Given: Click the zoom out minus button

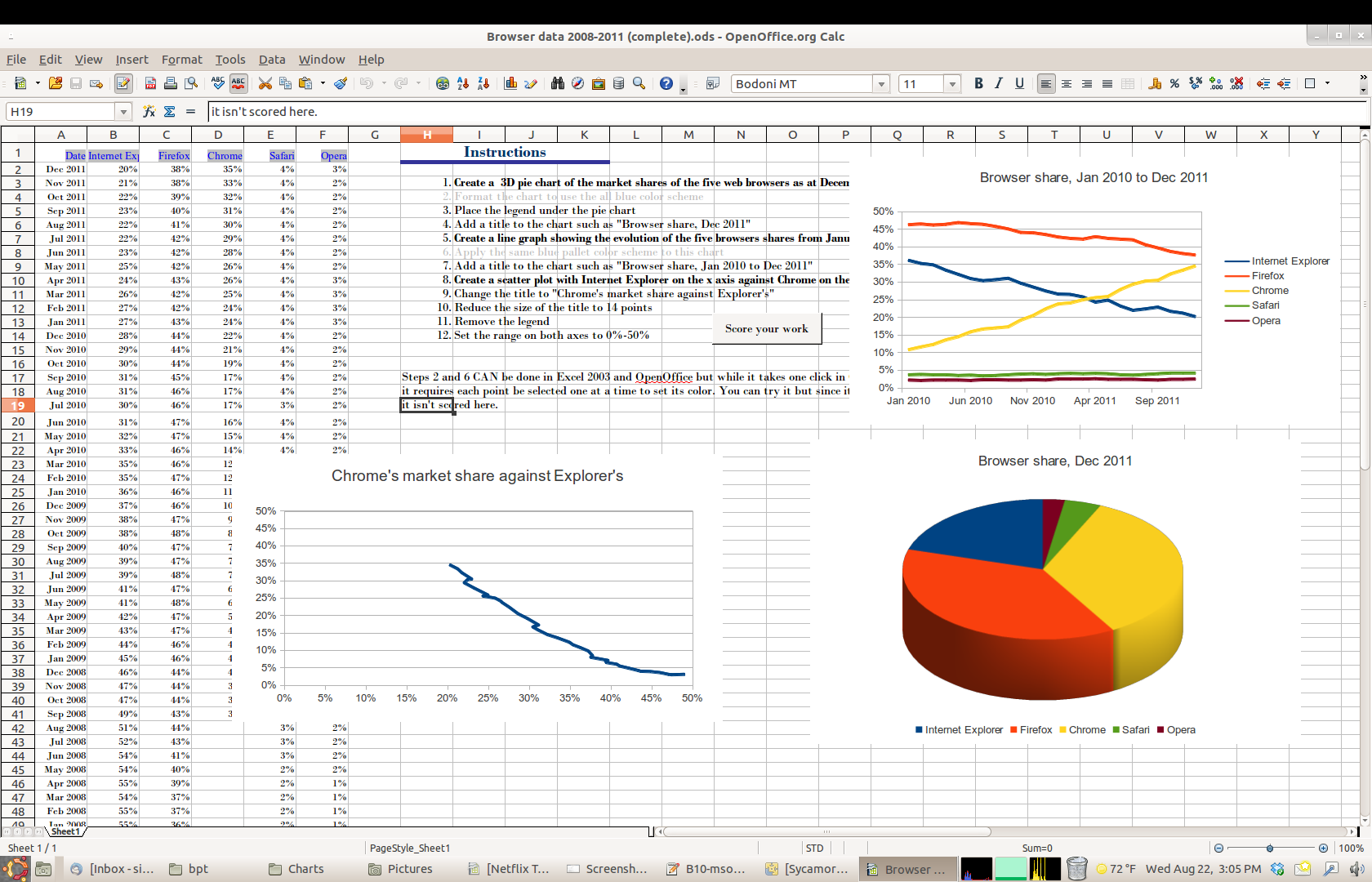Looking at the screenshot, I should (1218, 848).
